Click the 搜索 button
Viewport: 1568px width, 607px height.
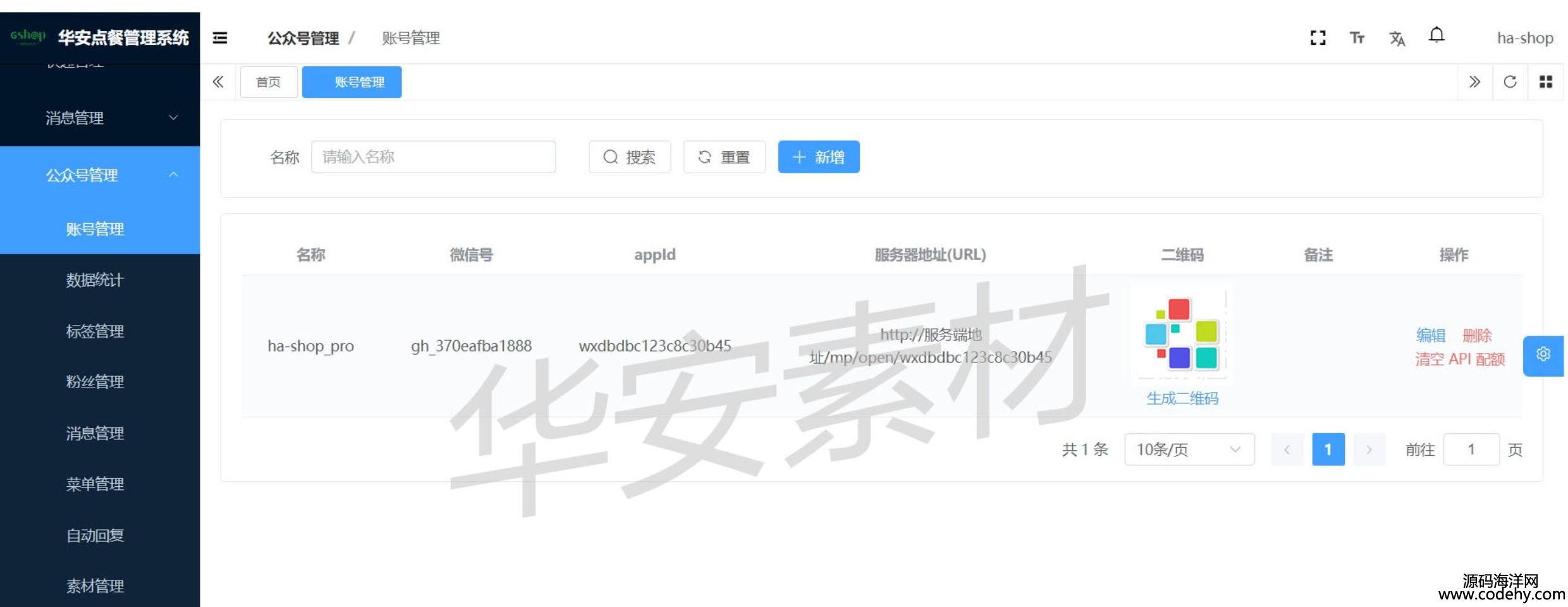tap(629, 157)
